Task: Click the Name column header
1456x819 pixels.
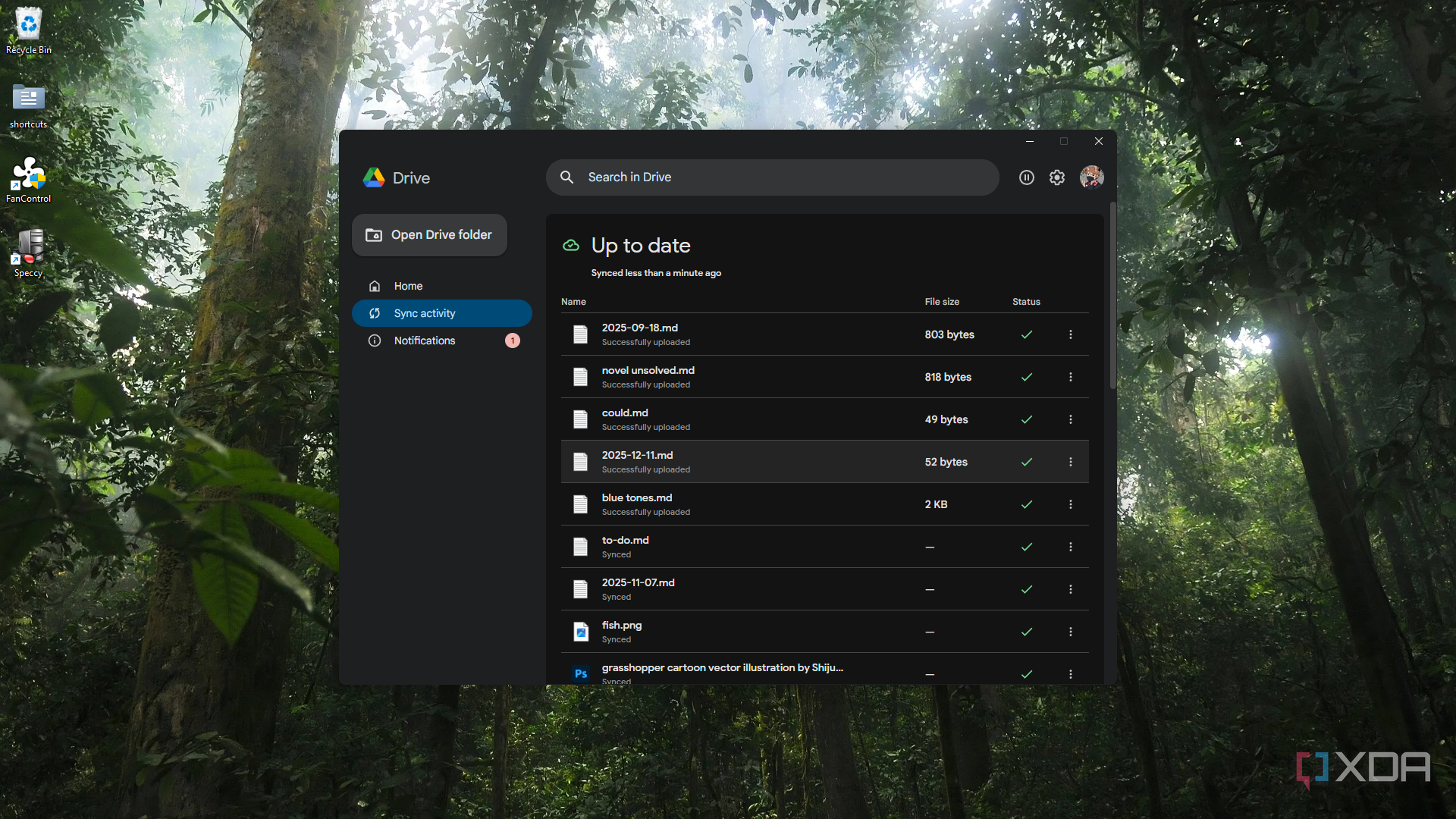Action: click(x=573, y=302)
